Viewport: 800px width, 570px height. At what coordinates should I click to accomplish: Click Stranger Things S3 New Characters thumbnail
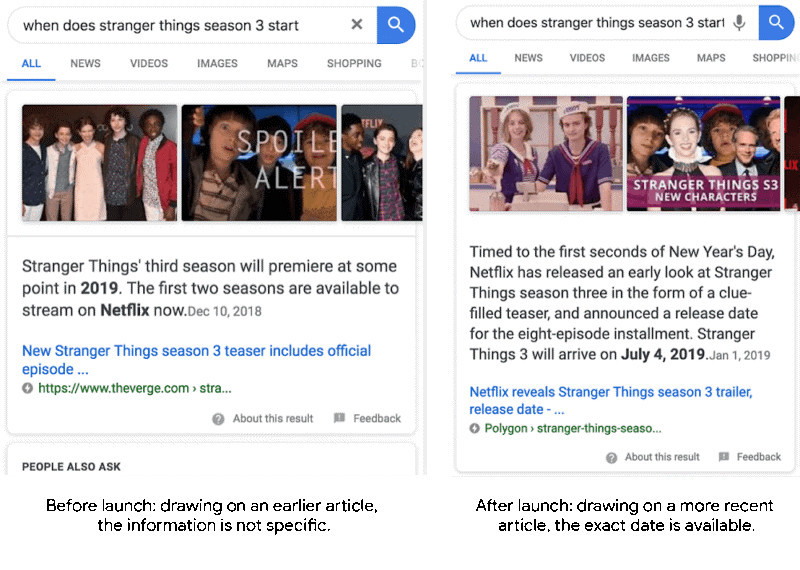tap(703, 153)
